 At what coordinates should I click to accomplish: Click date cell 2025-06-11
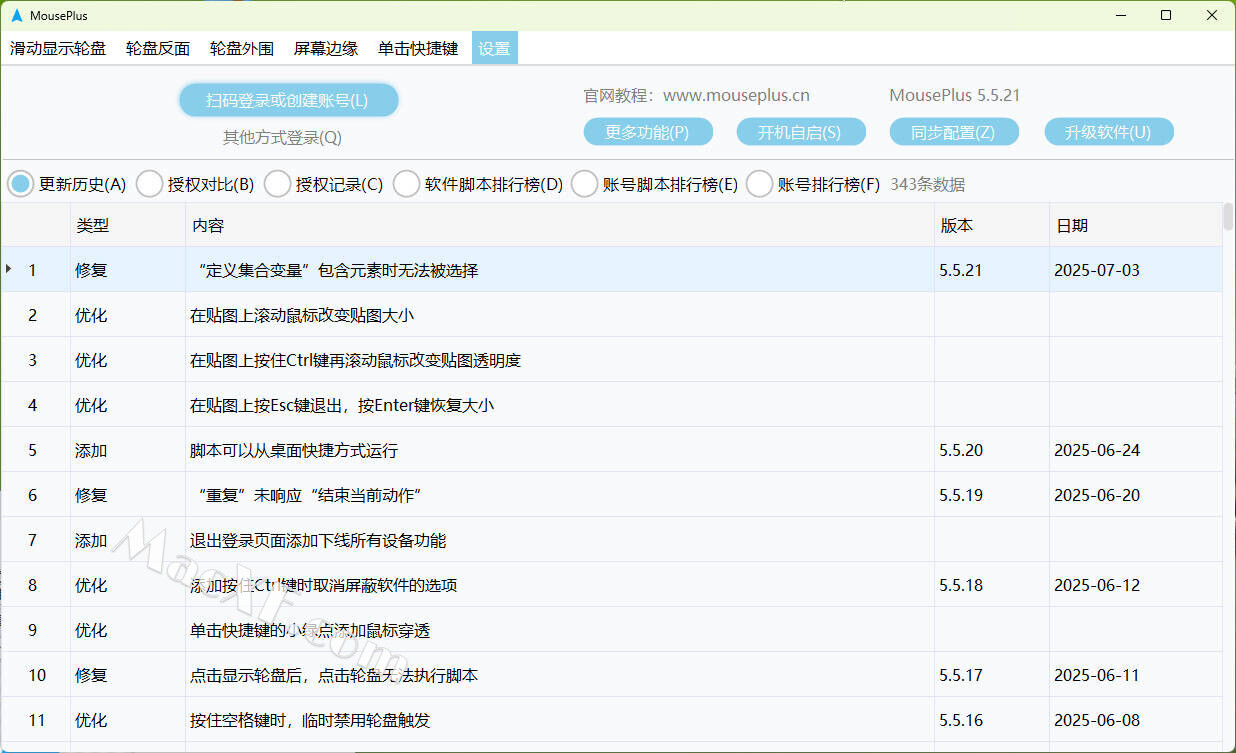(x=1136, y=675)
